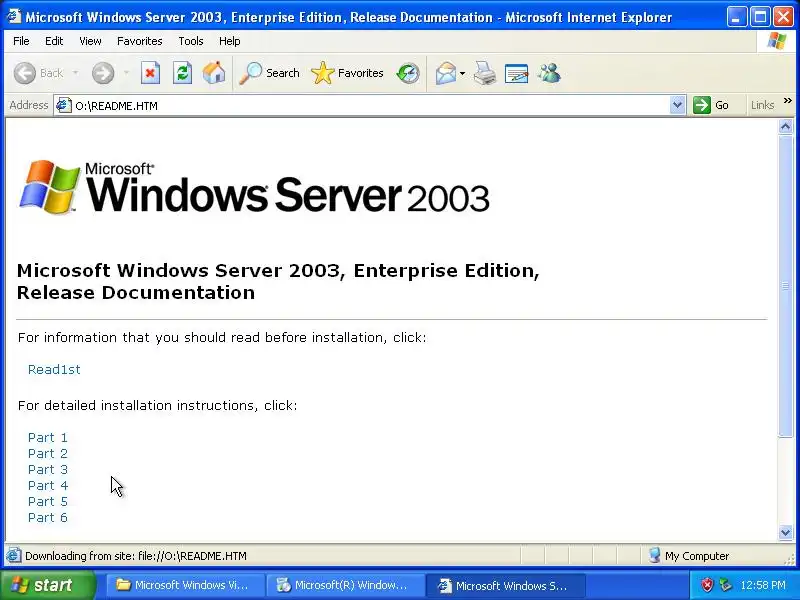Open the Part 2 installation link

pyautogui.click(x=47, y=454)
